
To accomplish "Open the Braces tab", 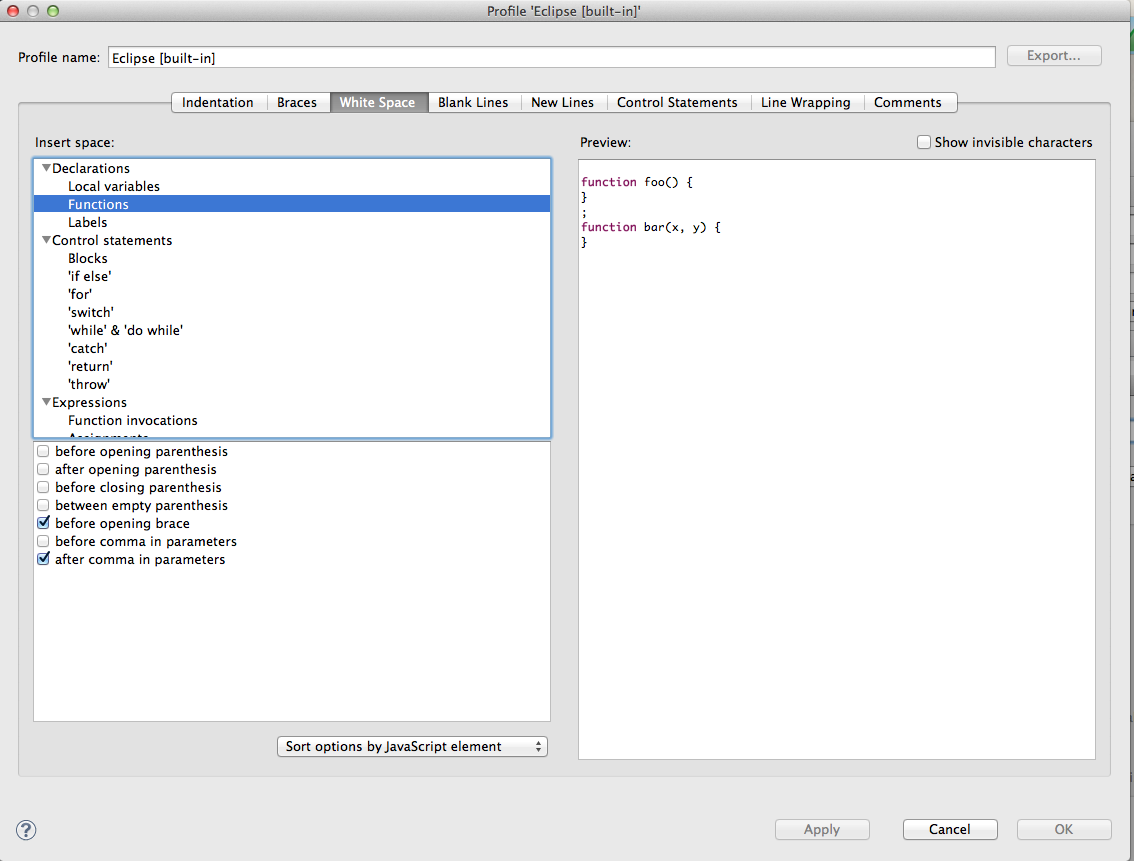I will pyautogui.click(x=296, y=103).
